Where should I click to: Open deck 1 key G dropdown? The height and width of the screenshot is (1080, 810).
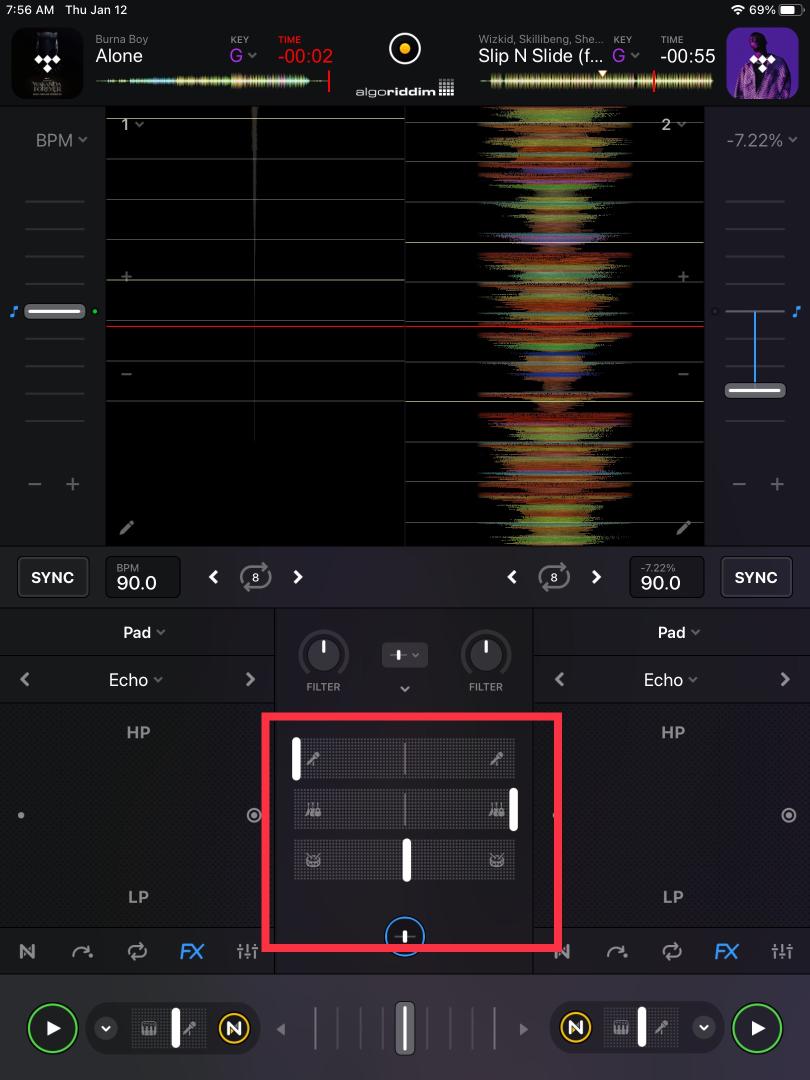[243, 55]
